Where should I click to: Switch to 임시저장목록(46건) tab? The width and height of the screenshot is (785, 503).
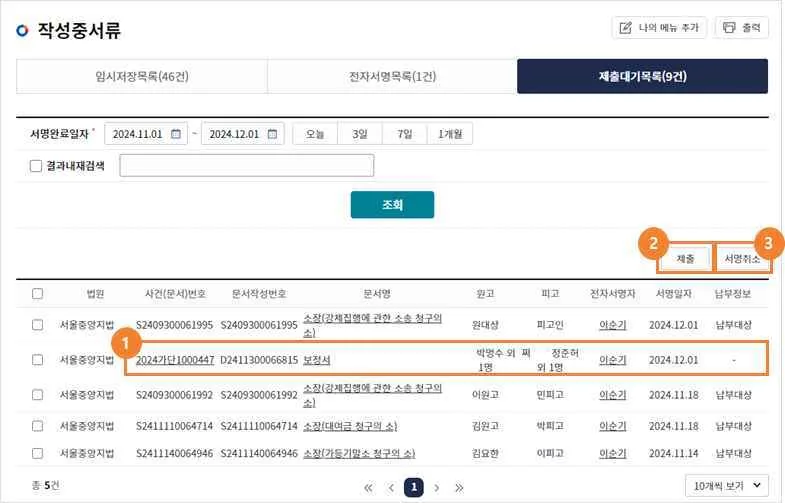coord(142,77)
